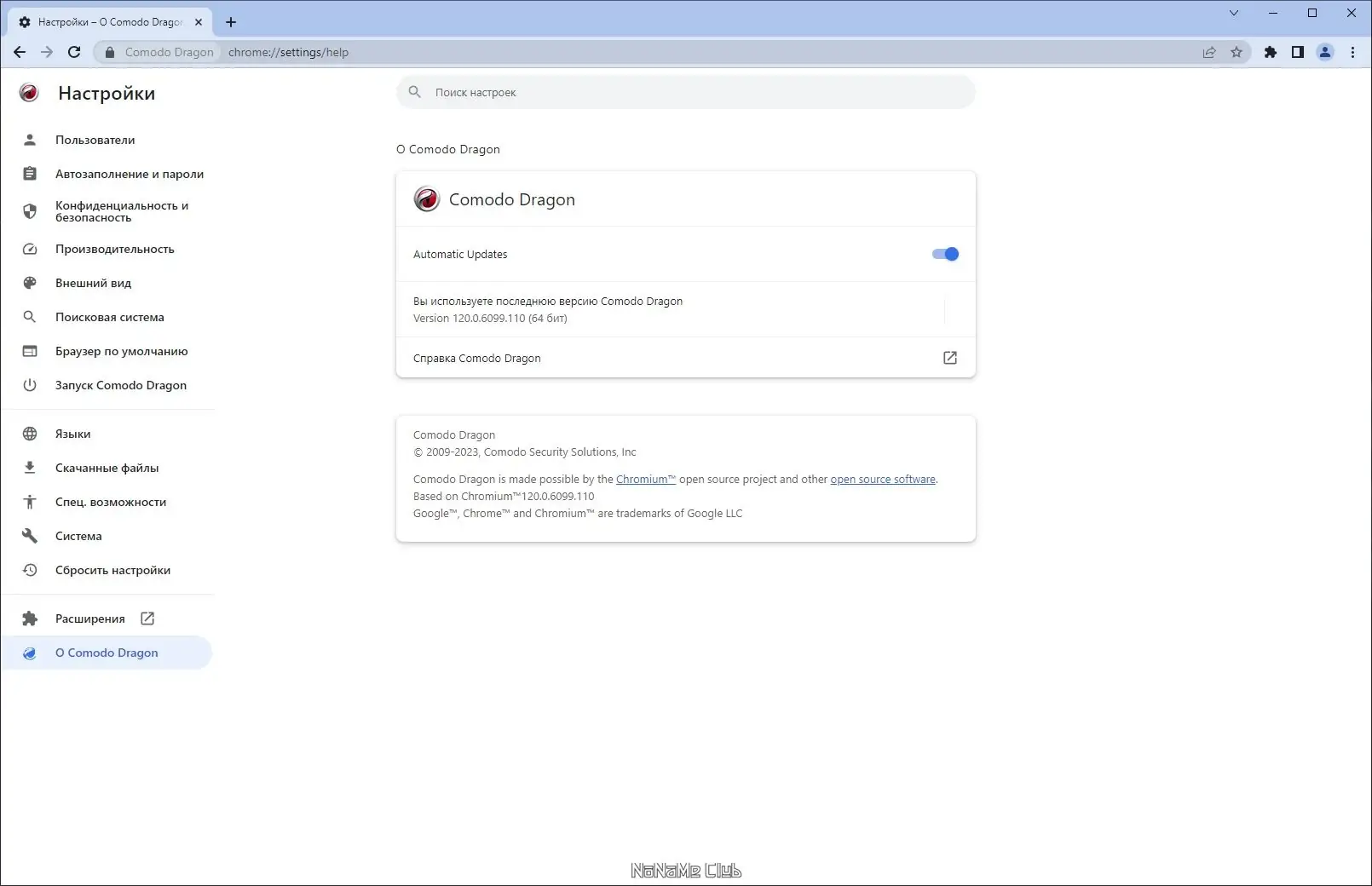Click the Сбросить настройки restore icon
The image size is (1372, 886).
pyautogui.click(x=30, y=570)
